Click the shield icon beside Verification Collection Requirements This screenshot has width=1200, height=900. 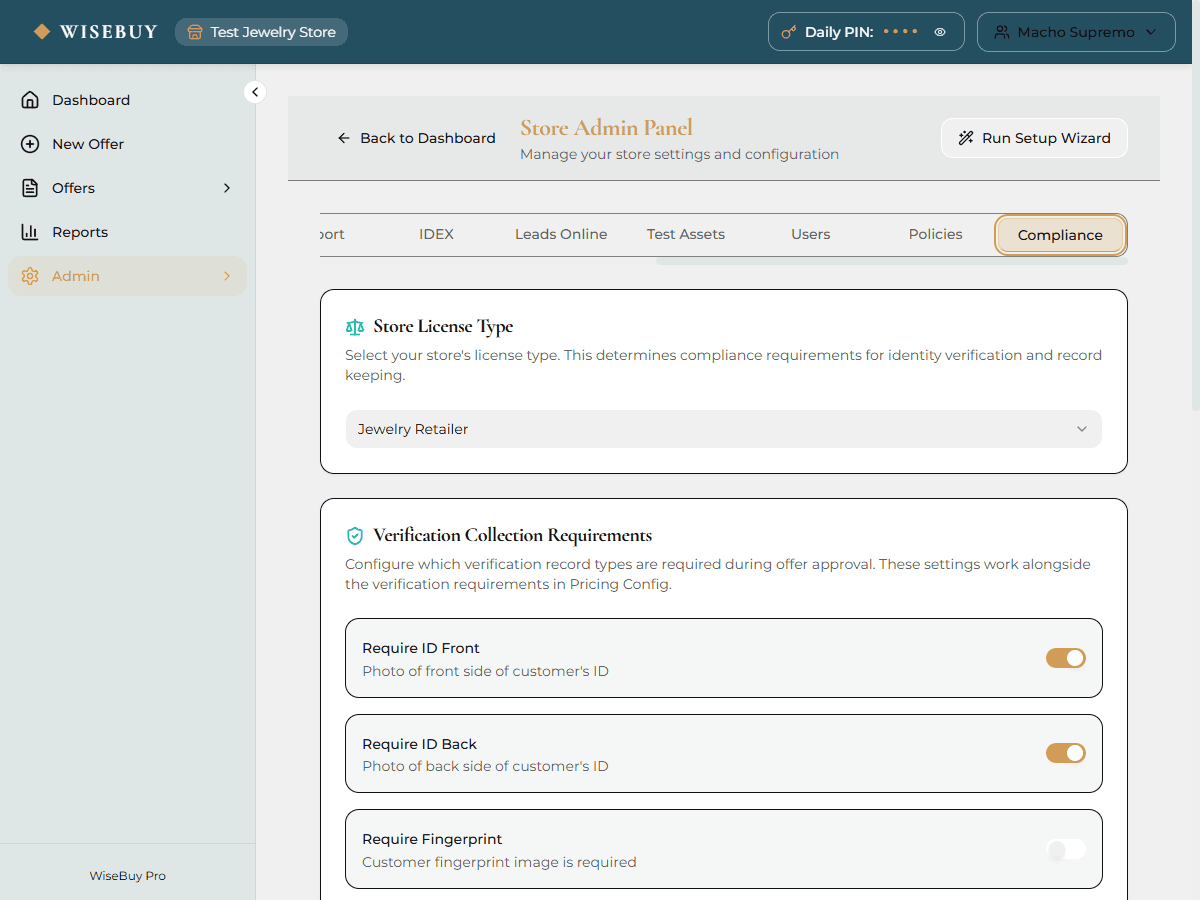coord(355,535)
